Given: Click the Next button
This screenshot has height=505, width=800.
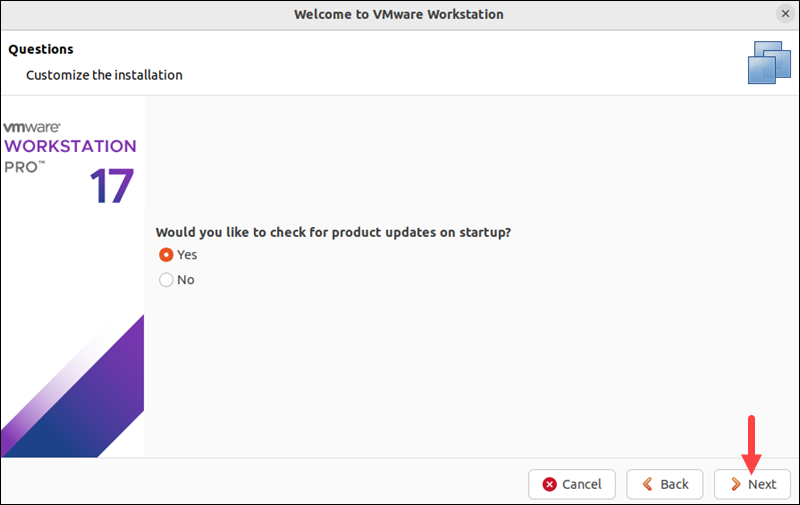Looking at the screenshot, I should click(x=752, y=484).
